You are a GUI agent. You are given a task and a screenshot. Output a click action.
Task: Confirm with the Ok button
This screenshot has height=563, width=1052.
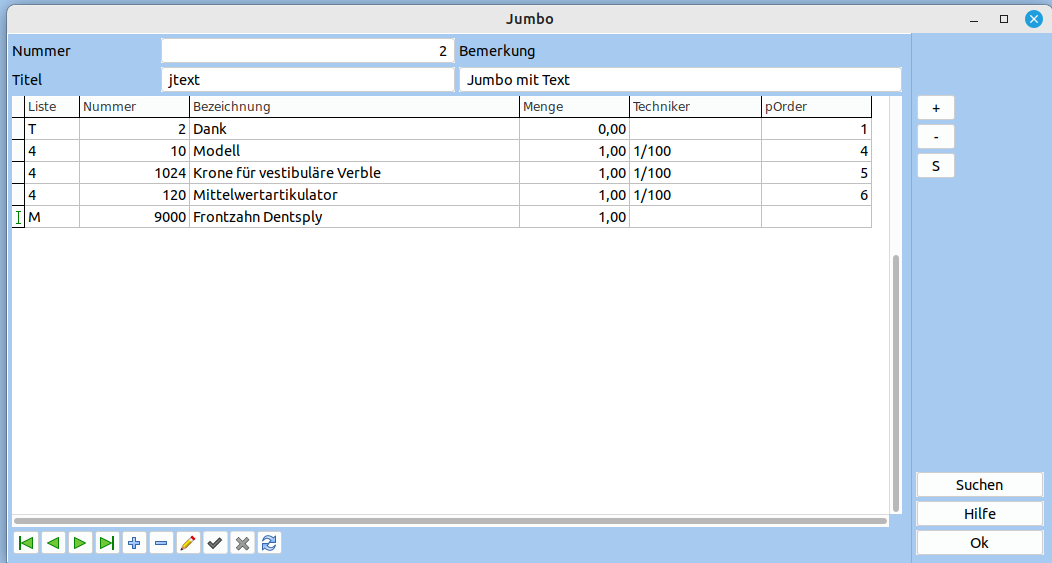[x=979, y=543]
